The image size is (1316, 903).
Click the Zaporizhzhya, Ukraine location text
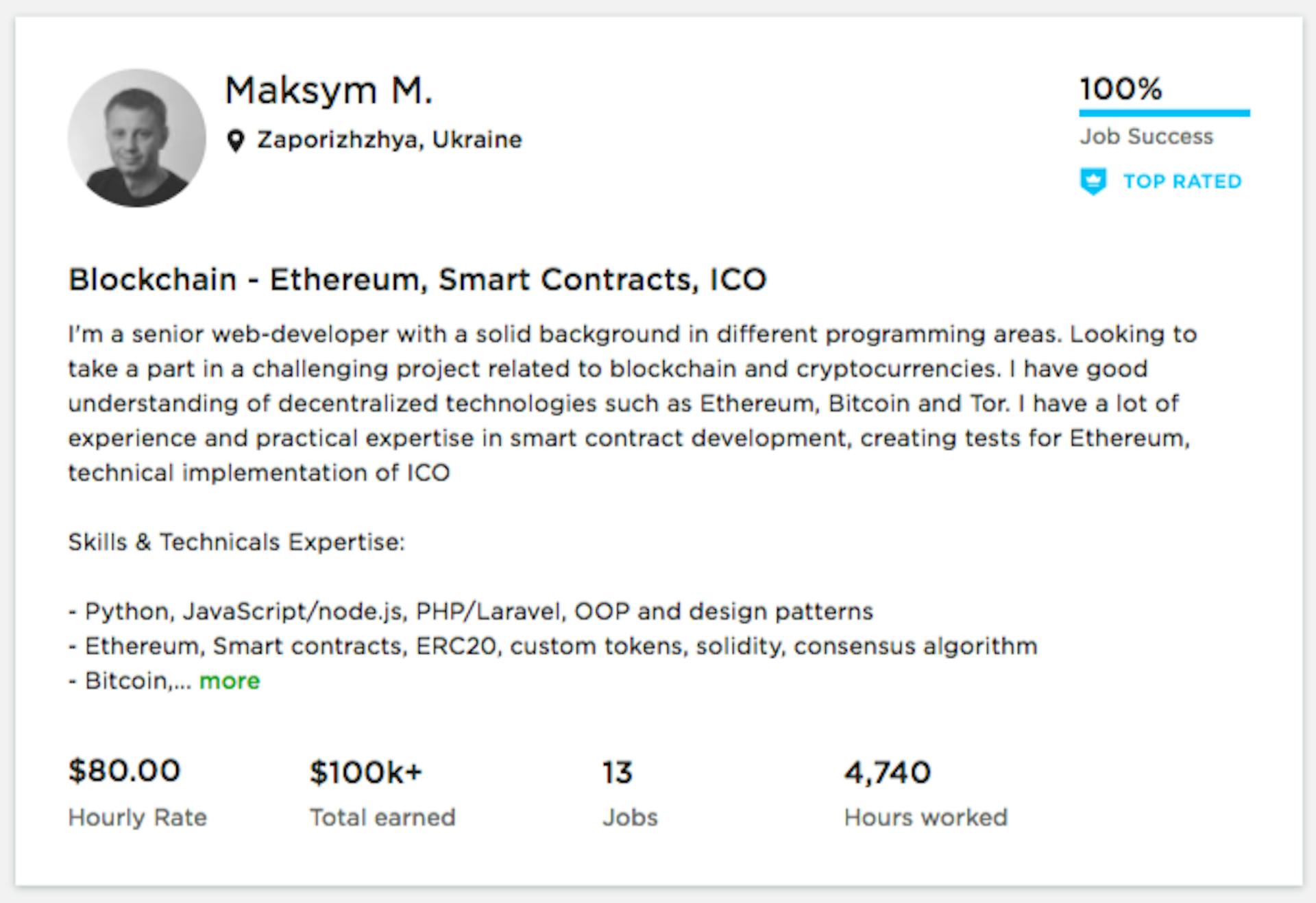tap(389, 140)
